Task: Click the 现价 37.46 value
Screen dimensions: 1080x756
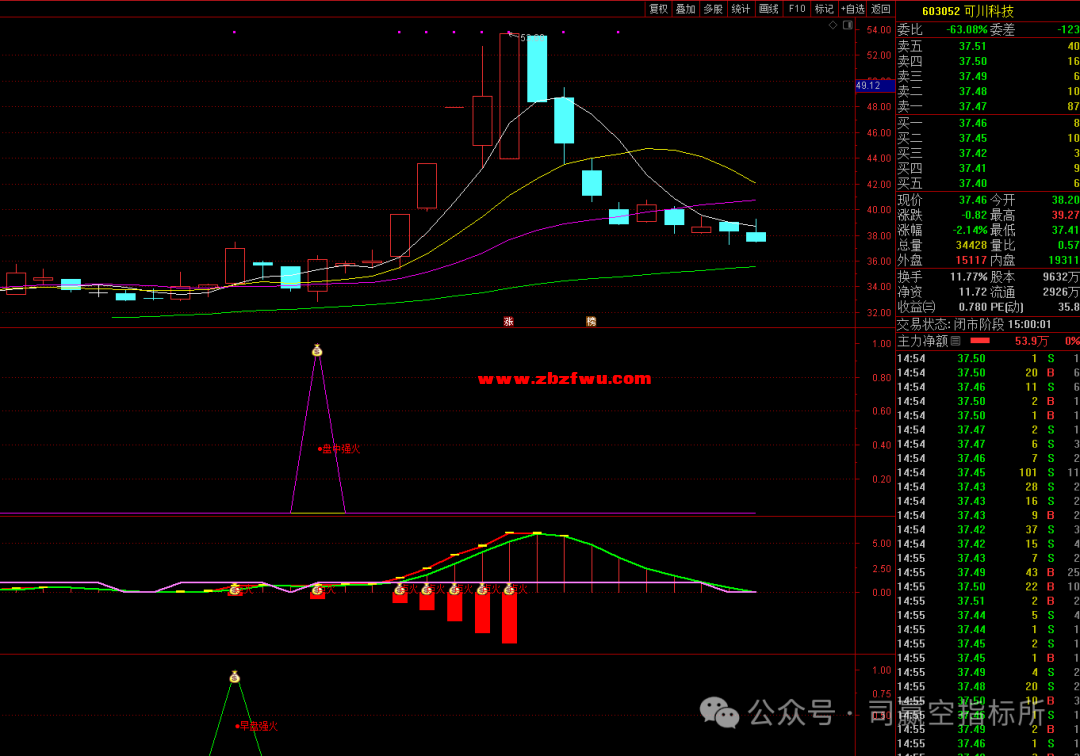Action: 973,200
